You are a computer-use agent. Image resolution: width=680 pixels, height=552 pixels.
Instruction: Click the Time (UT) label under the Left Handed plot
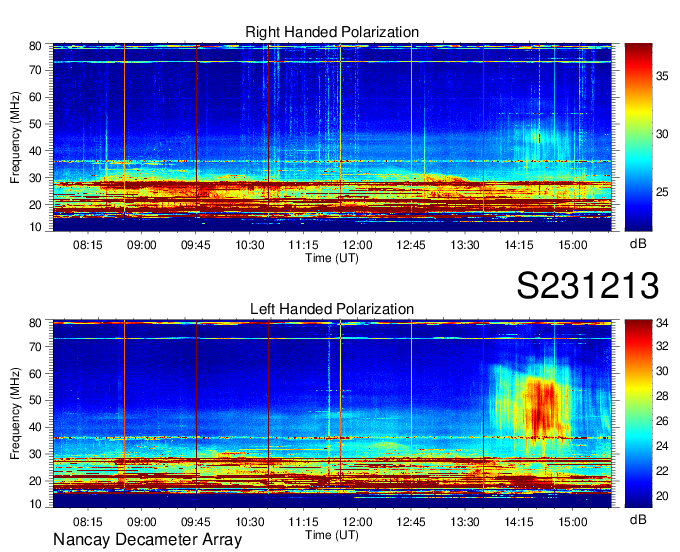(x=332, y=535)
